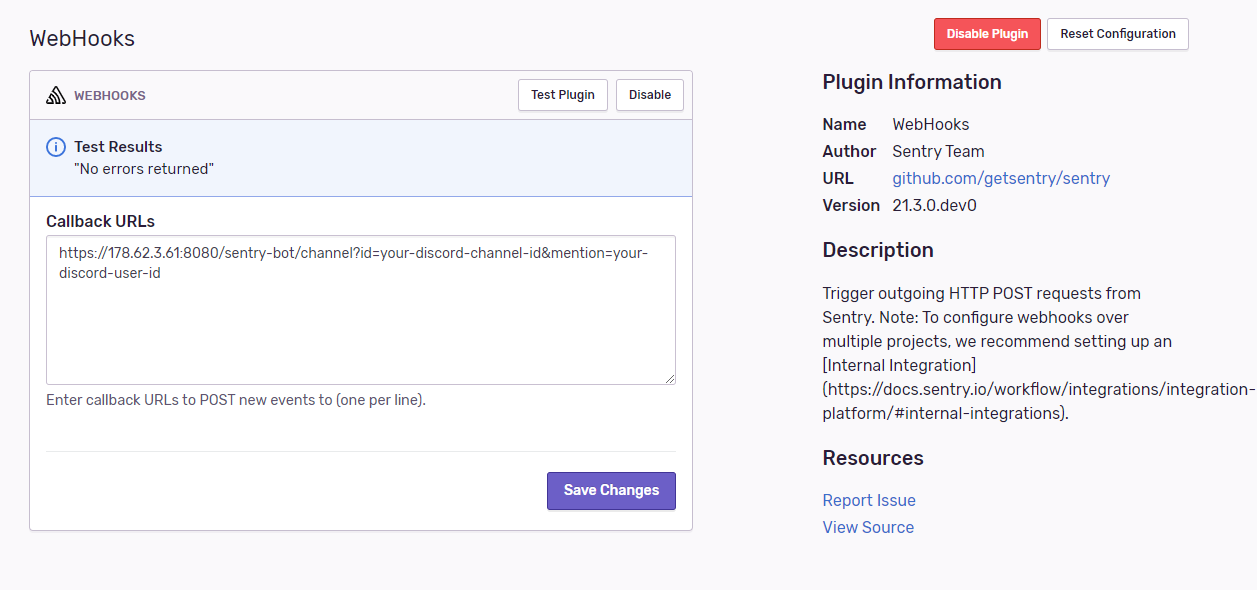Click the Resources heading
The width and height of the screenshot is (1257, 590).
(873, 459)
